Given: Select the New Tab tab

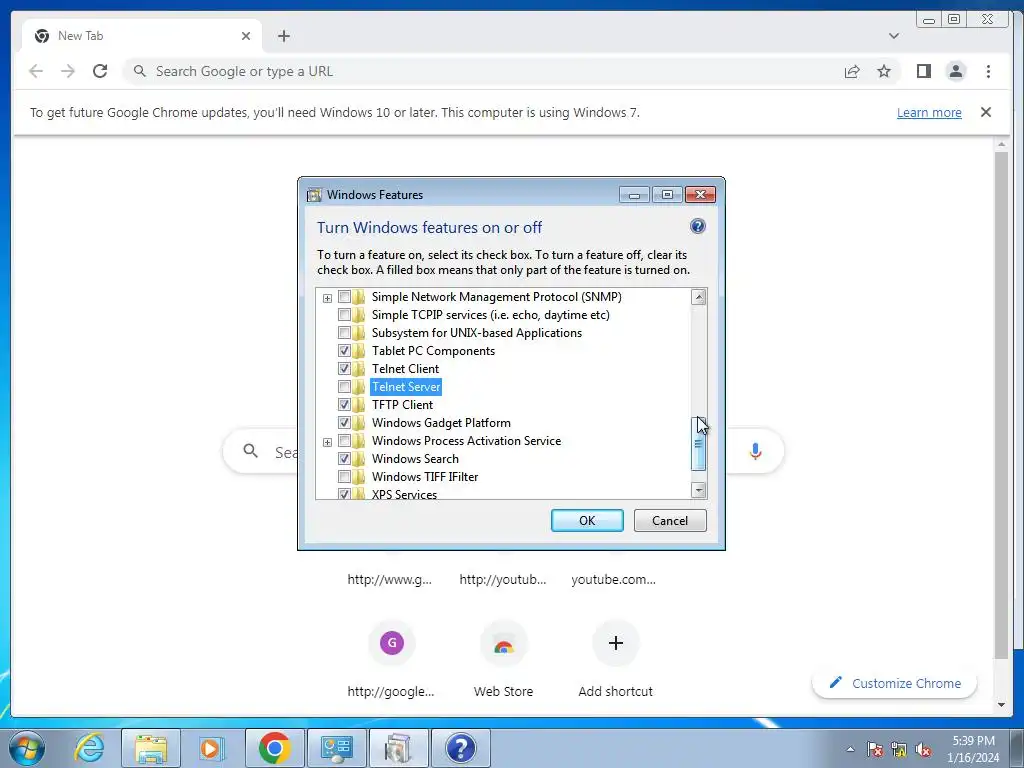Looking at the screenshot, I should coord(141,36).
